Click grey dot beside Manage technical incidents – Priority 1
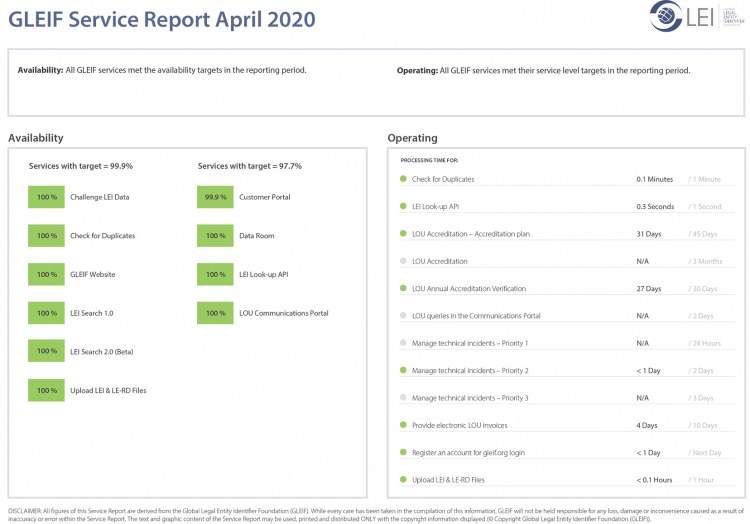The width and height of the screenshot is (750, 524). 403,343
